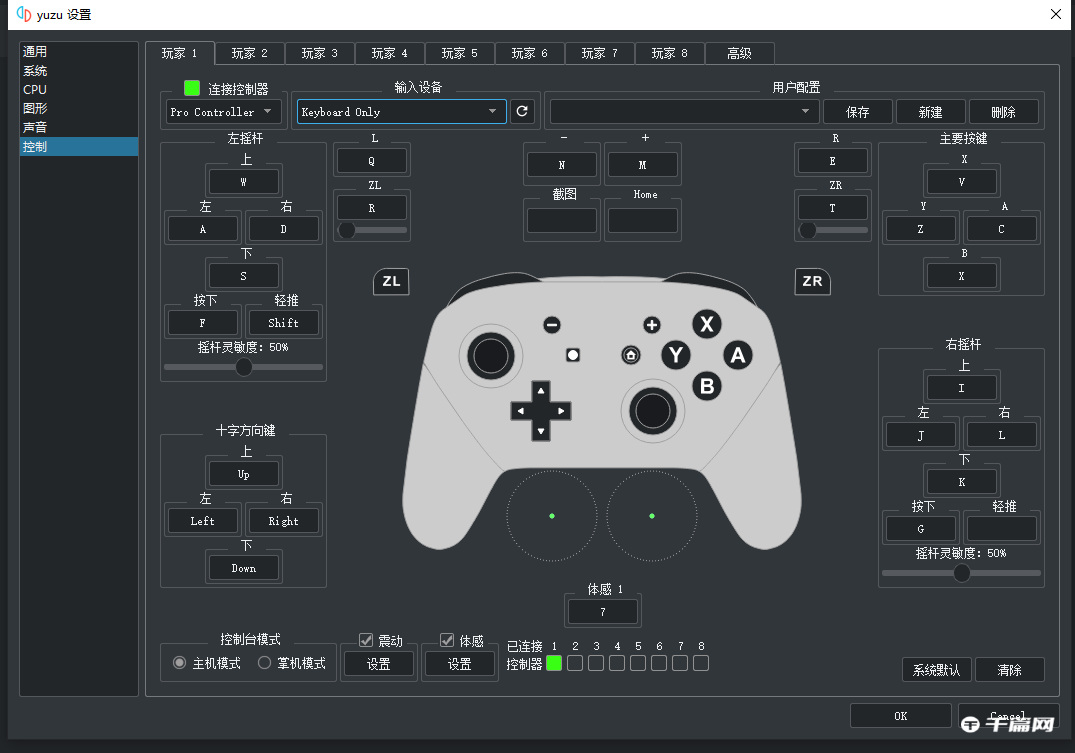Click the 系统默认 defaults button

tap(936, 670)
